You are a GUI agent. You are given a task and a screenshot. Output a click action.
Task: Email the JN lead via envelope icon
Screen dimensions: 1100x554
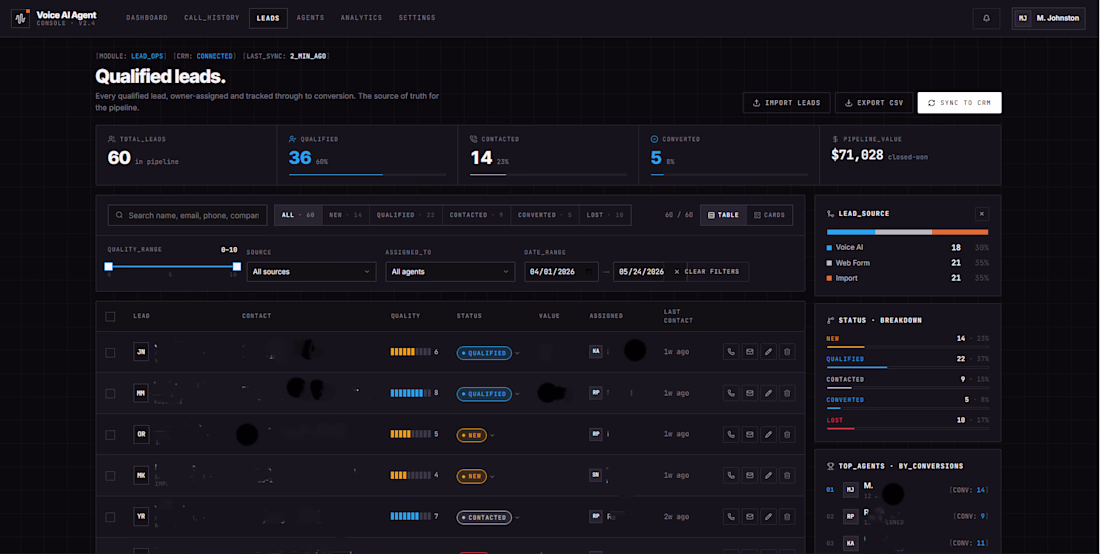coord(749,352)
